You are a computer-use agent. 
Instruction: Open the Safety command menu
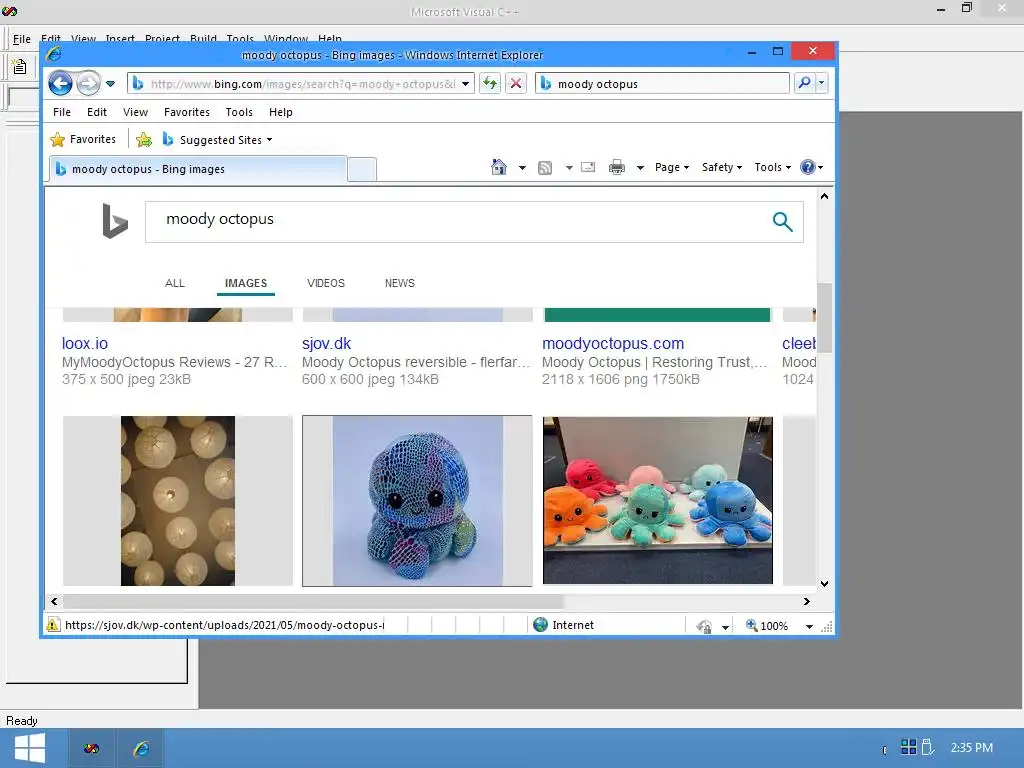(722, 167)
